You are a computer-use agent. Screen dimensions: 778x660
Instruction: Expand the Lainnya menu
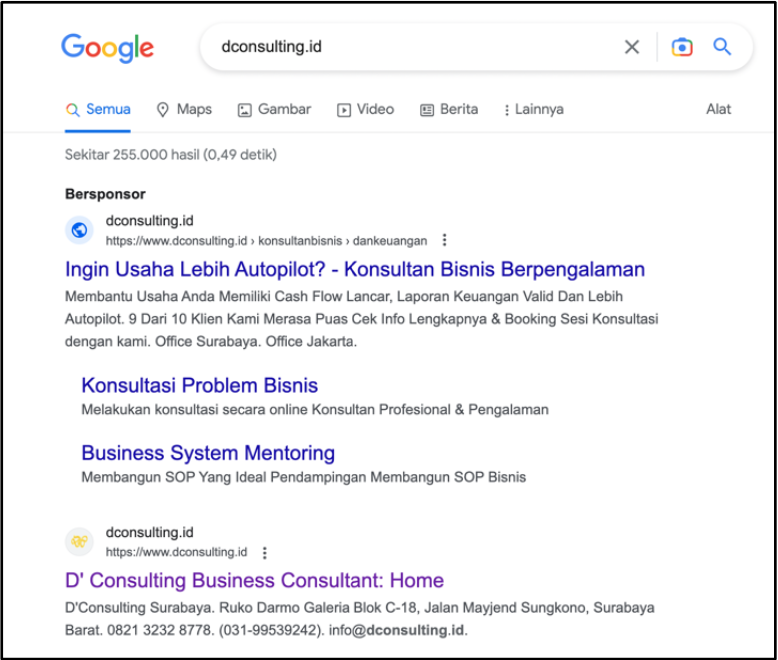pyautogui.click(x=534, y=109)
